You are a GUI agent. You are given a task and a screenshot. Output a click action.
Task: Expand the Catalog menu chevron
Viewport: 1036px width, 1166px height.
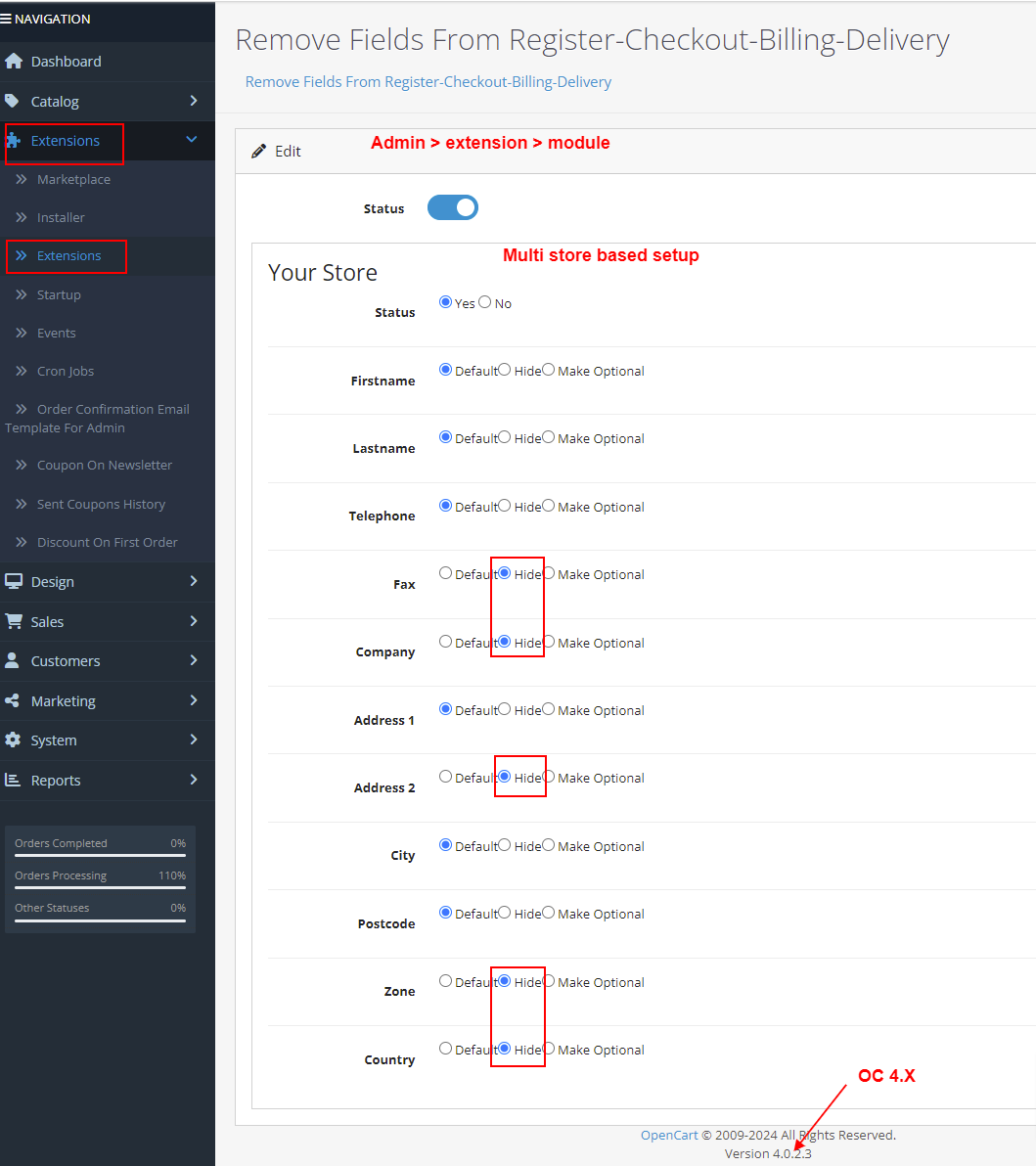coord(194,101)
